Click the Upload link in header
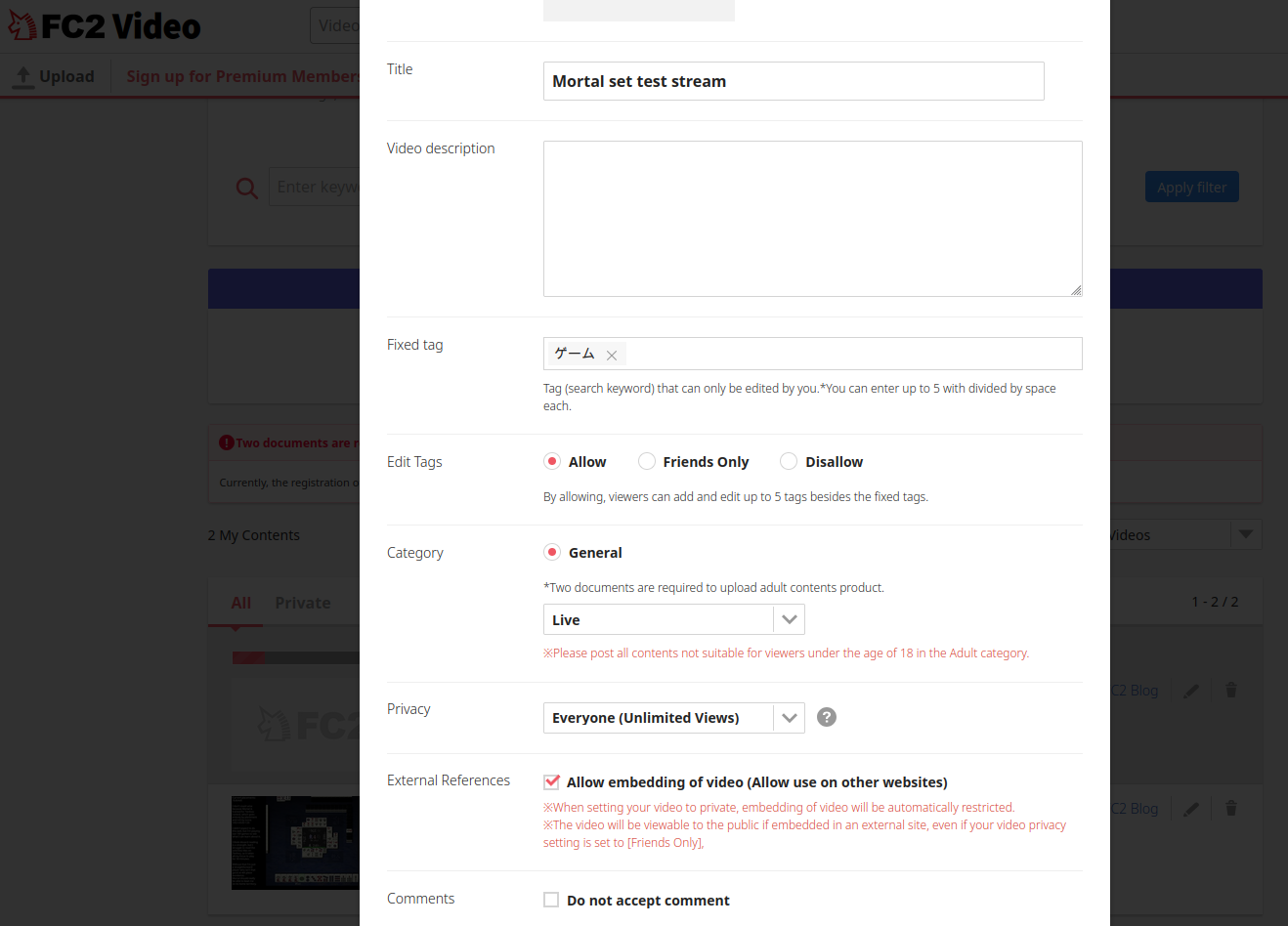 [55, 76]
